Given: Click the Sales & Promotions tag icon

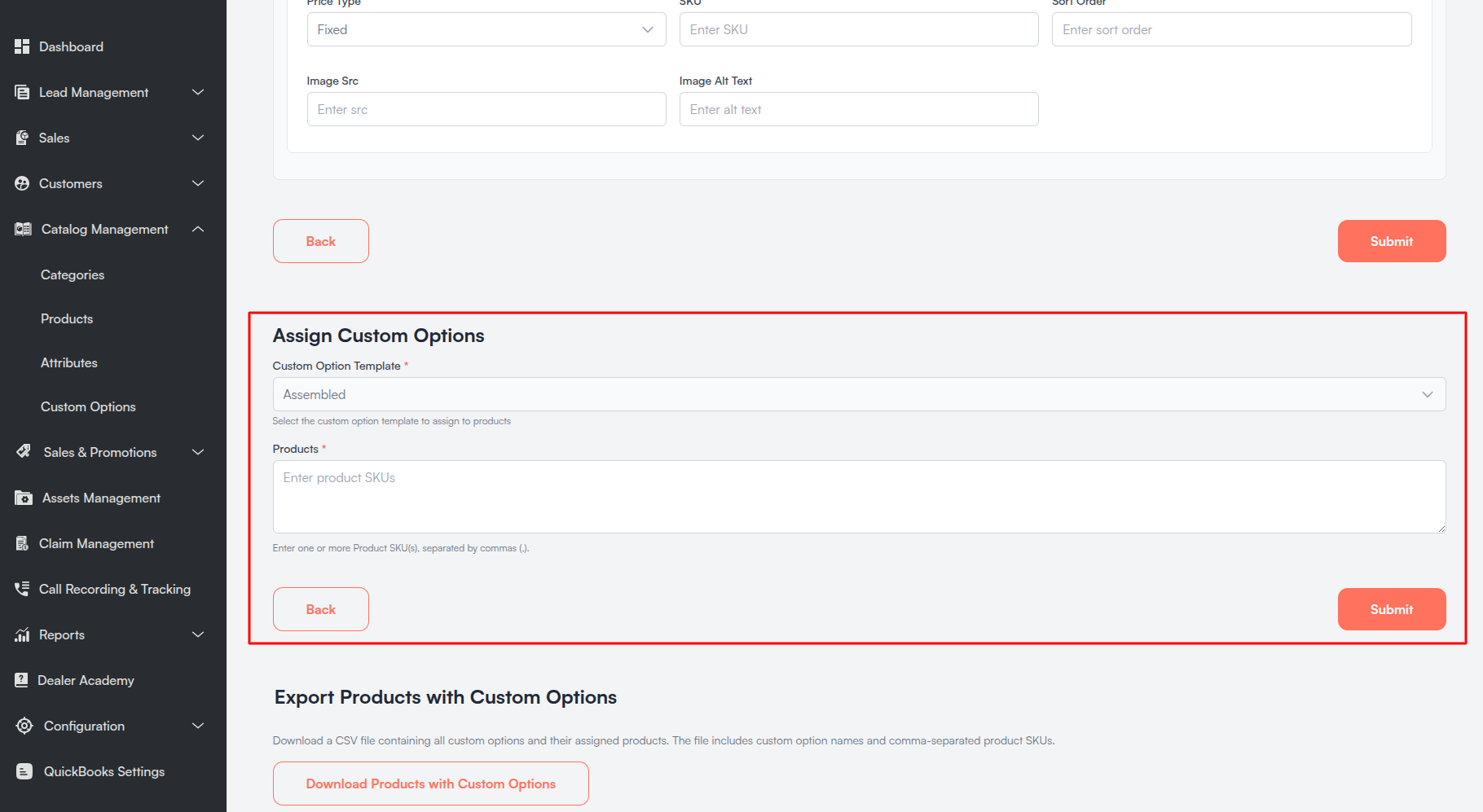Looking at the screenshot, I should tap(24, 452).
